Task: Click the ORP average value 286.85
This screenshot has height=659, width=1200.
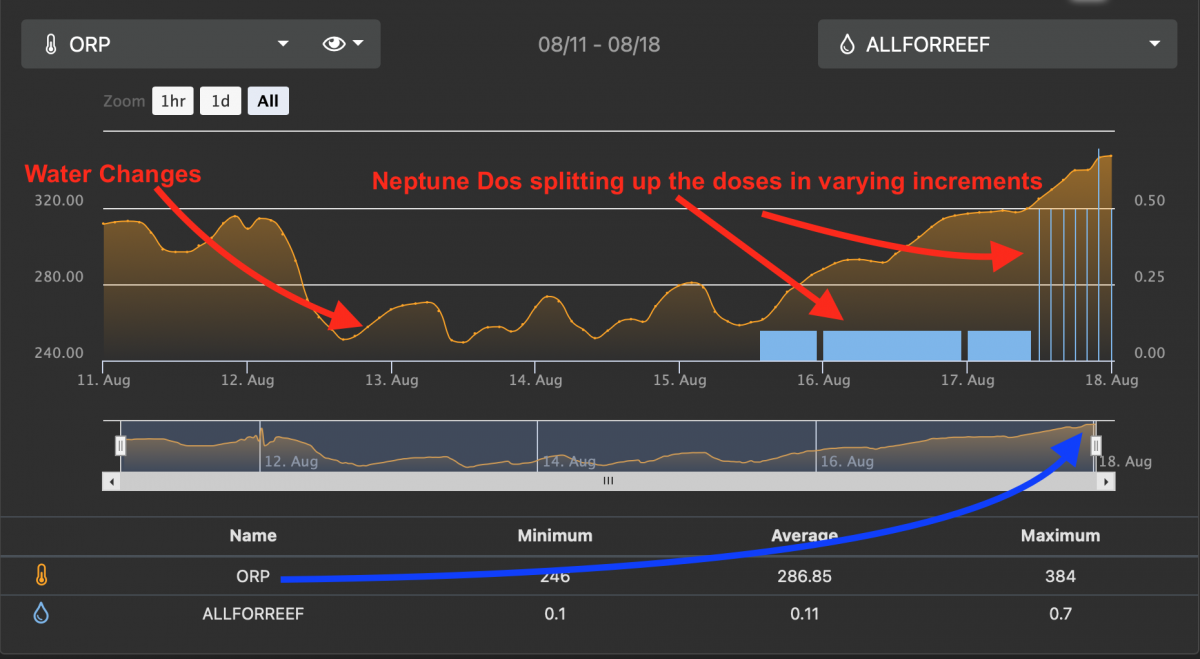Action: [802, 577]
